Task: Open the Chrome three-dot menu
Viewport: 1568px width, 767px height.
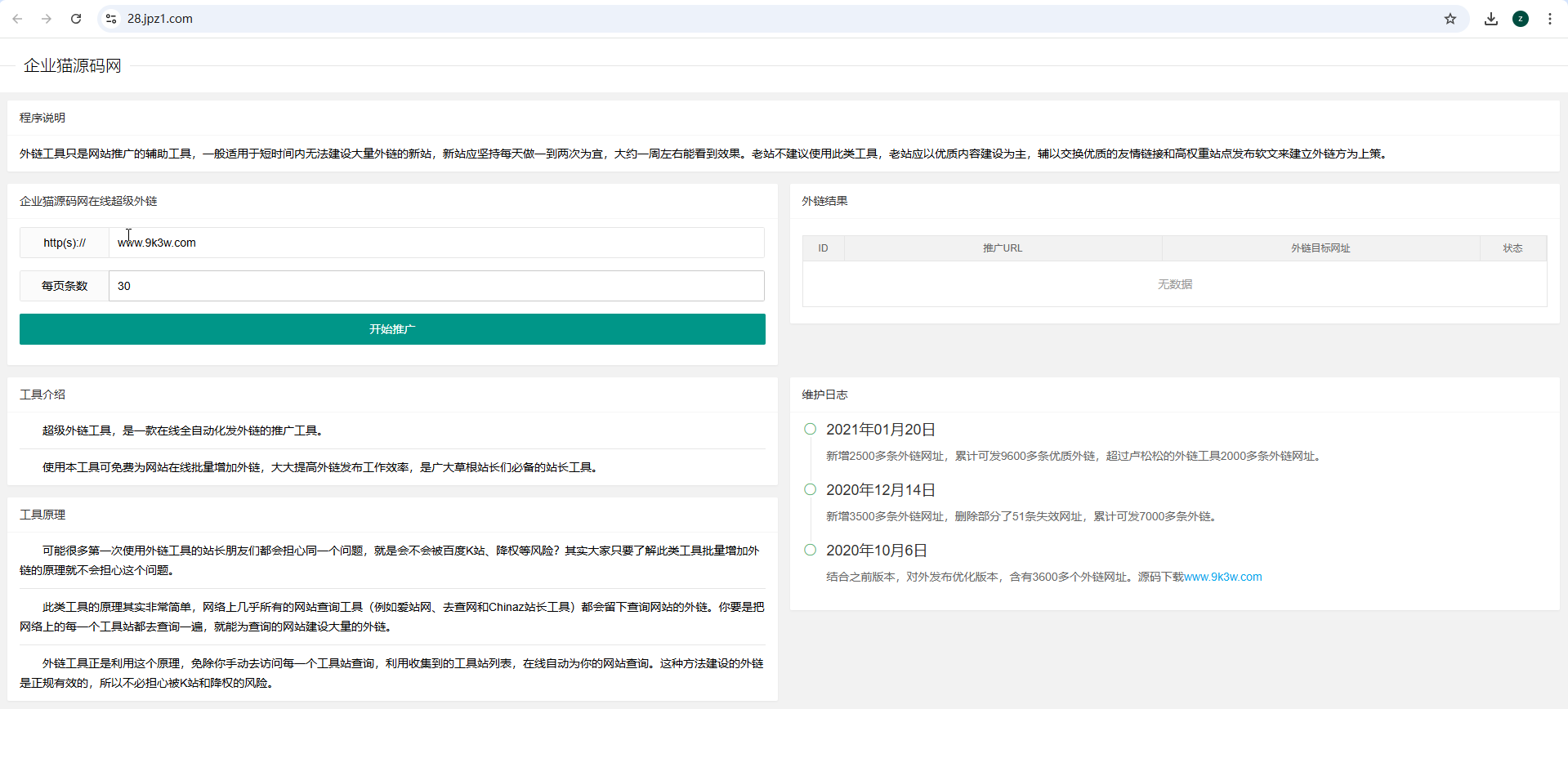Action: [x=1549, y=19]
